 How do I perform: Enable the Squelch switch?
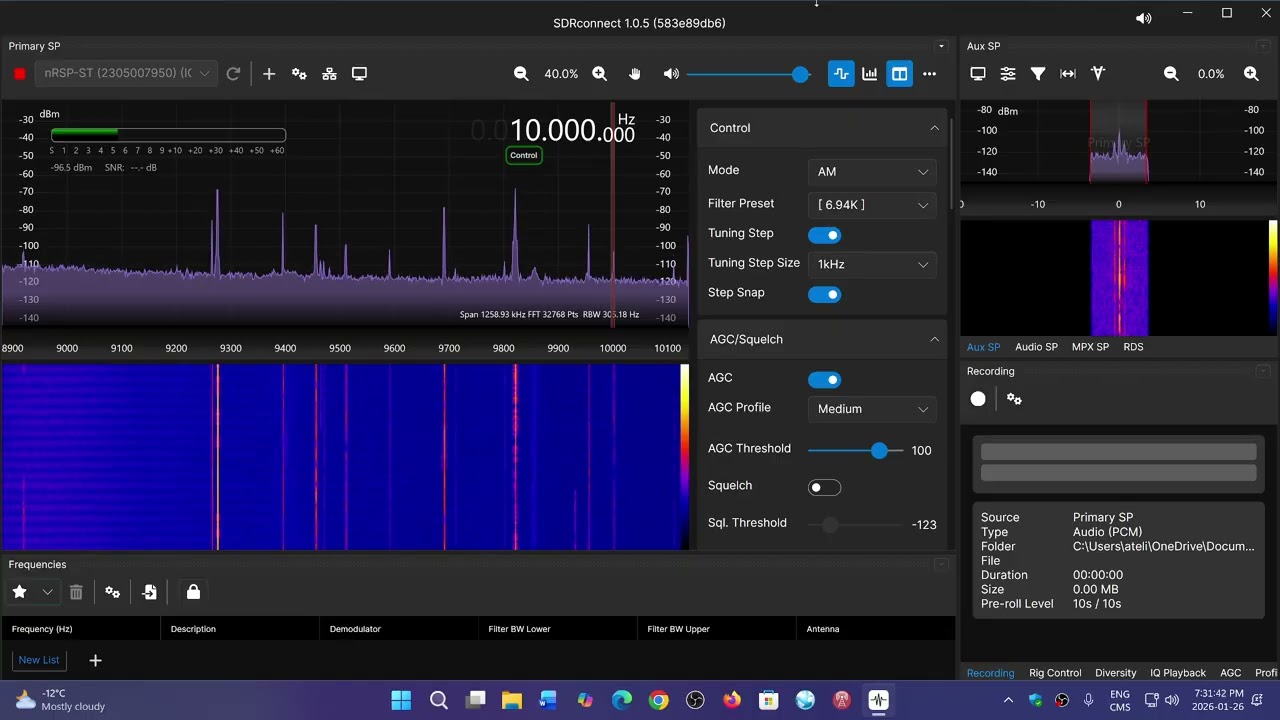pyautogui.click(x=825, y=487)
